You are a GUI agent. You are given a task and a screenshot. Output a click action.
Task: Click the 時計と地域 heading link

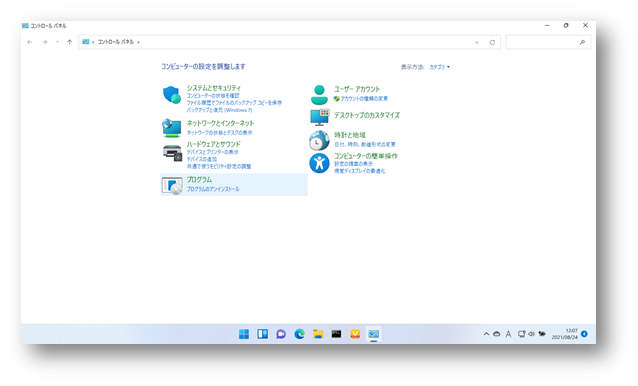click(x=350, y=135)
